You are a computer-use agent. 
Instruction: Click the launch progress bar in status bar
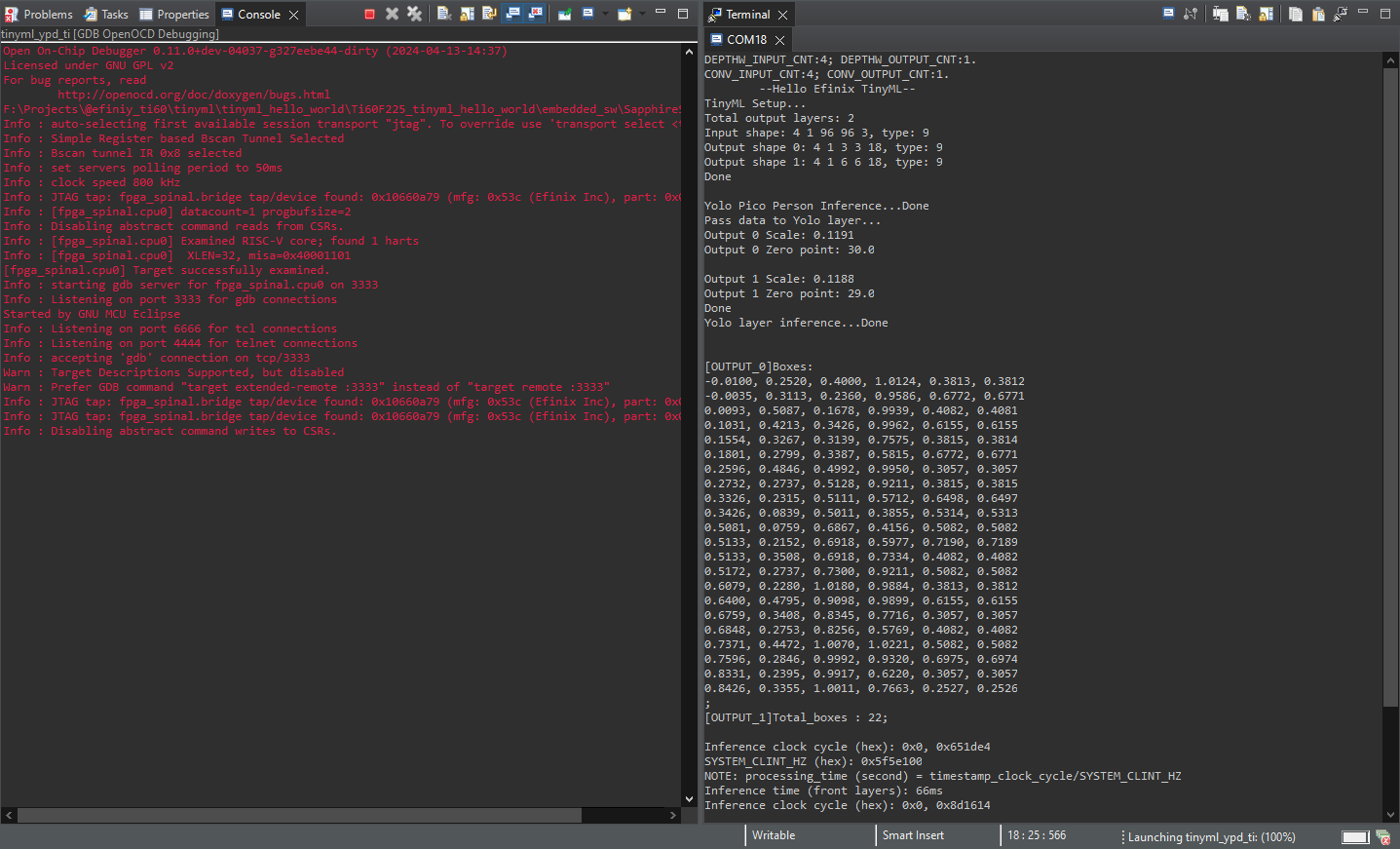pos(1355,837)
